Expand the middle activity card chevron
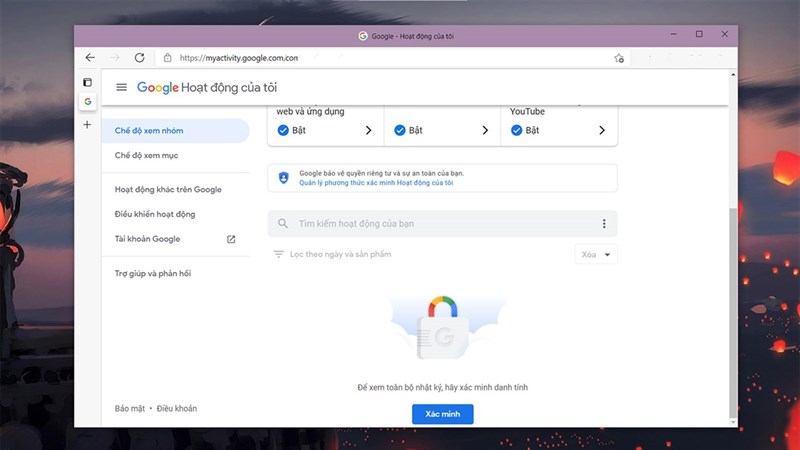Viewport: 800px width, 450px height. (x=485, y=130)
